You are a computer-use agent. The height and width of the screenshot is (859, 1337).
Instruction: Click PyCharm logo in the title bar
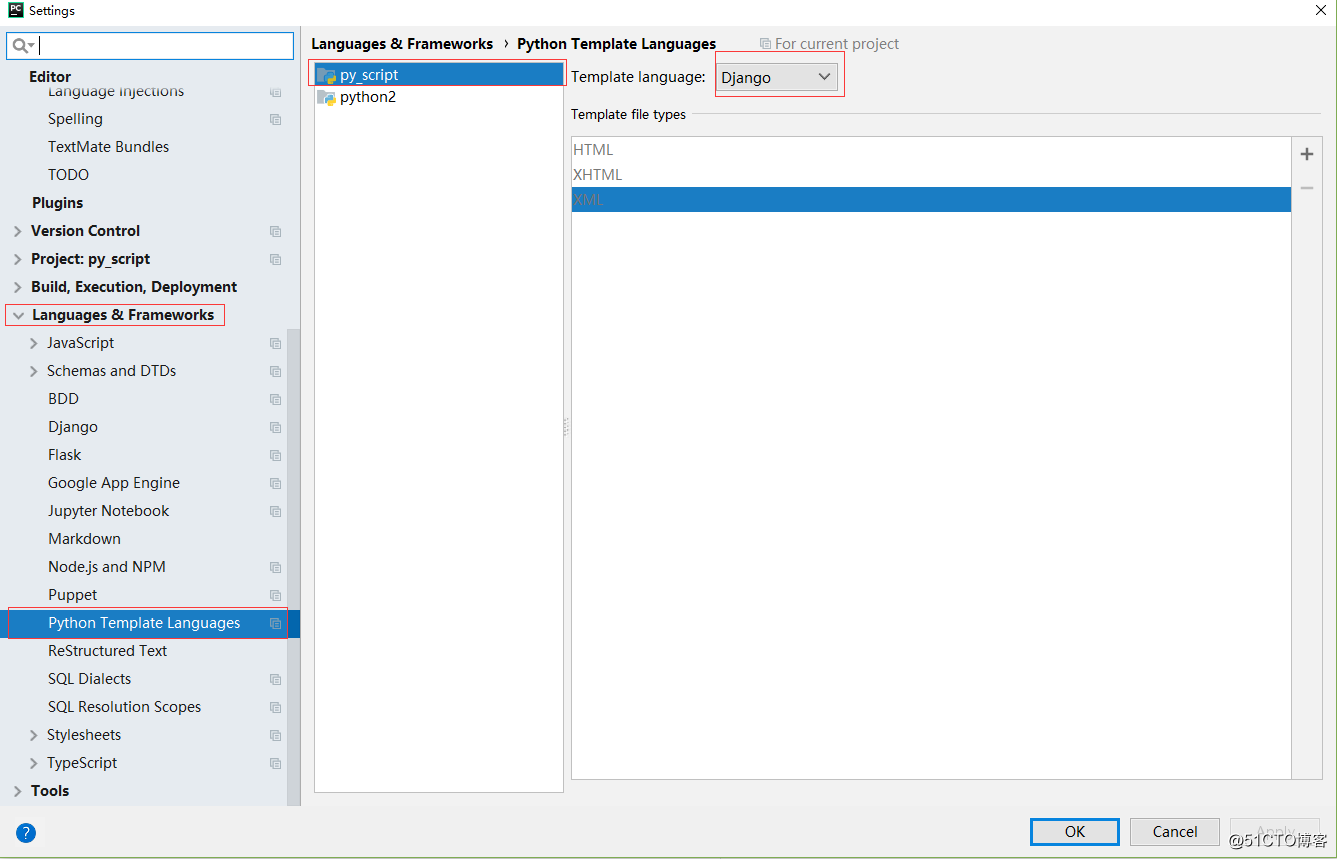(15, 10)
